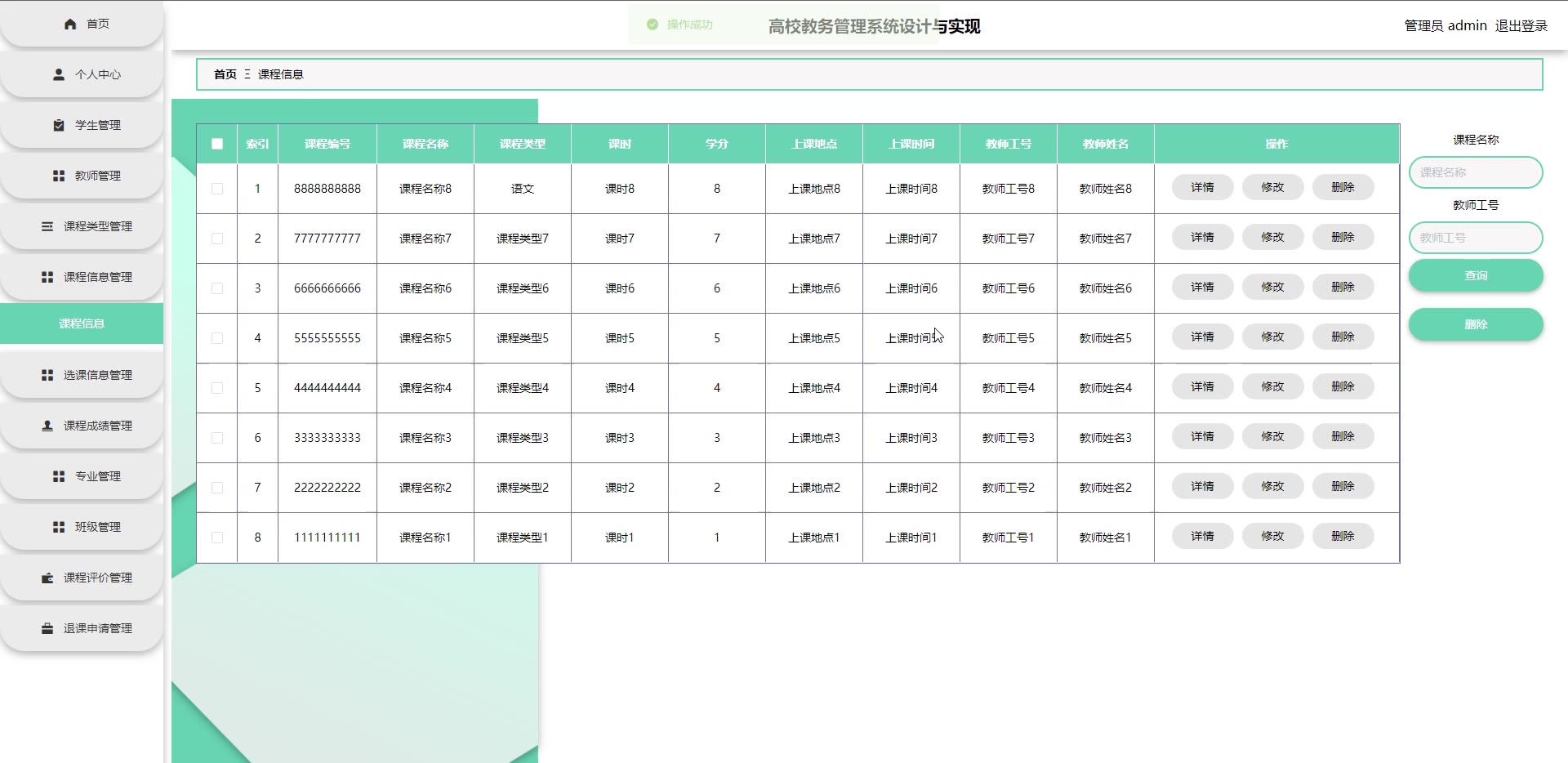Screen dimensions: 1568x763
Task: Click the green batch 删除 button
Action: [1476, 324]
